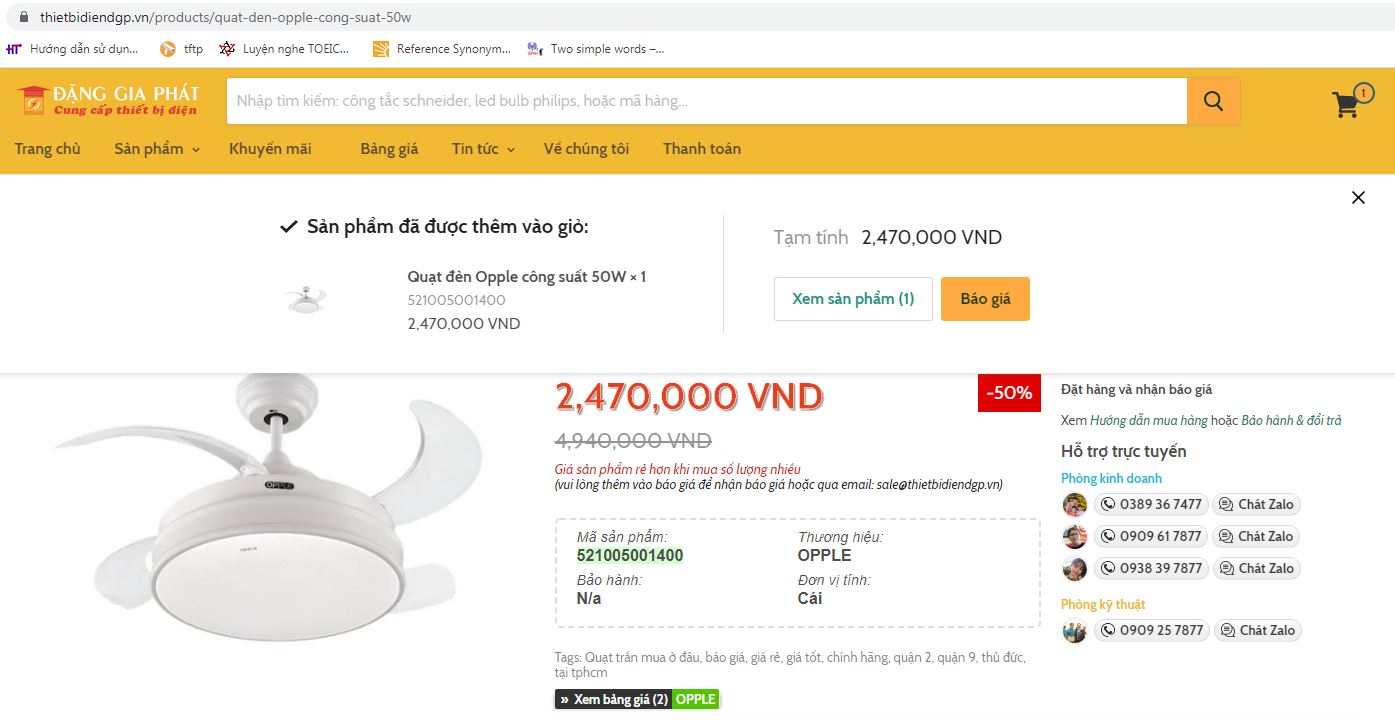Click the Đặng Gia Phát logo

click(108, 100)
